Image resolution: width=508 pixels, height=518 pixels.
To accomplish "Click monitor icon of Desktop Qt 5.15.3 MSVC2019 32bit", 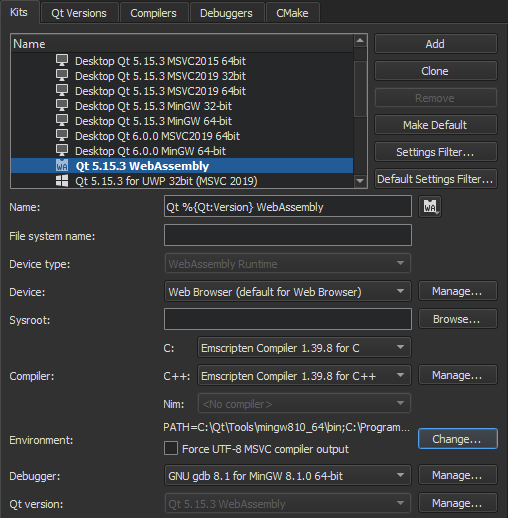I will (62, 76).
